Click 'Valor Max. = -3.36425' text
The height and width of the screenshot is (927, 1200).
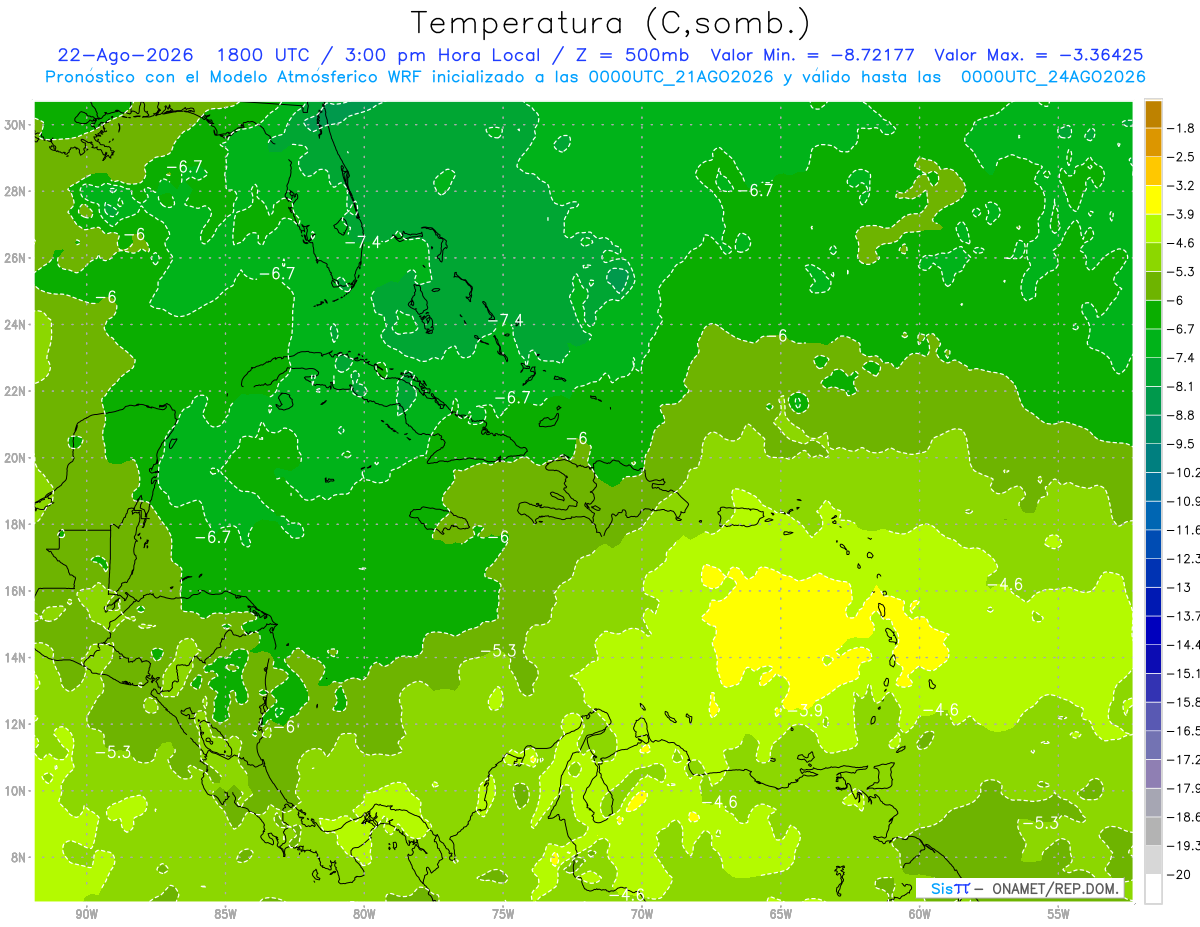pos(1039,55)
